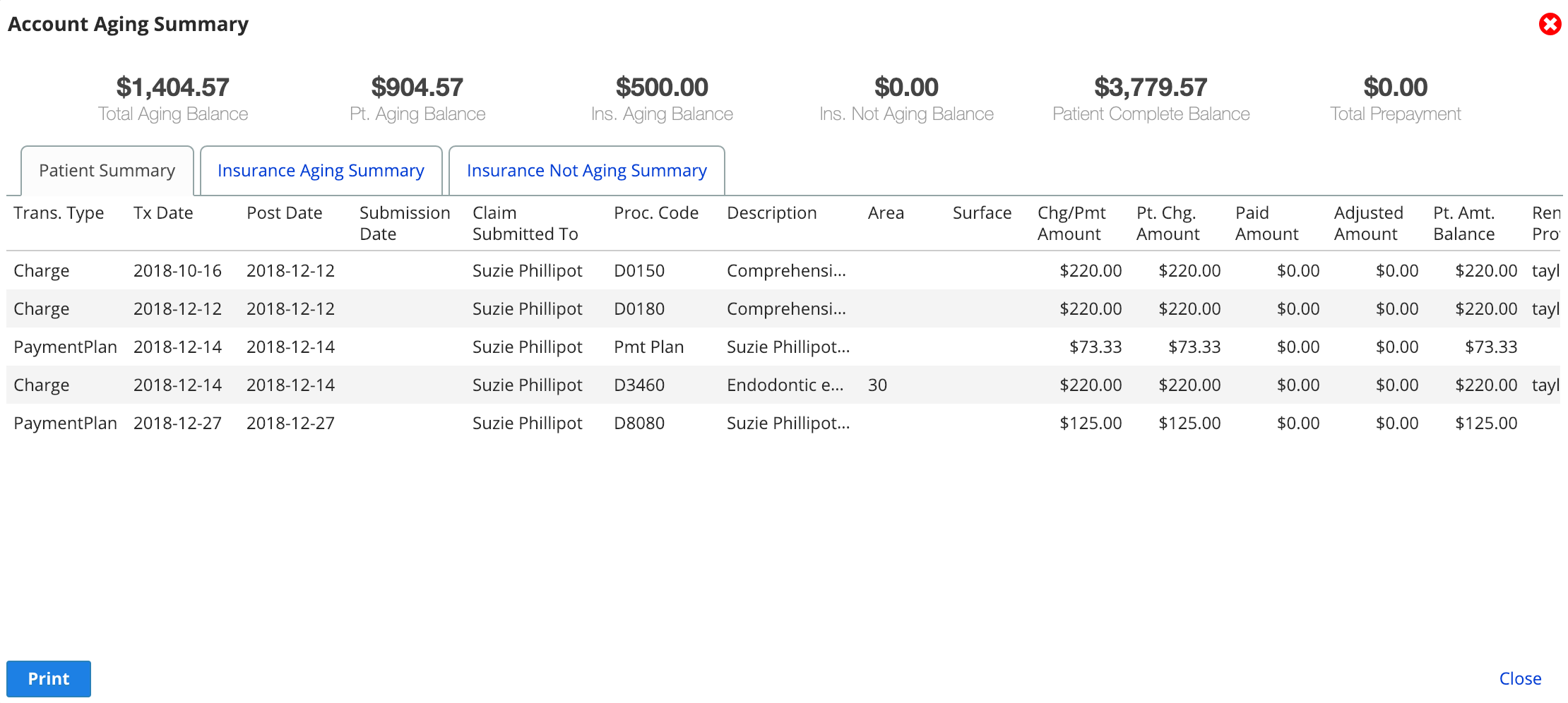The width and height of the screenshot is (1568, 703).
Task: Click the Post Date column header
Action: (x=284, y=213)
